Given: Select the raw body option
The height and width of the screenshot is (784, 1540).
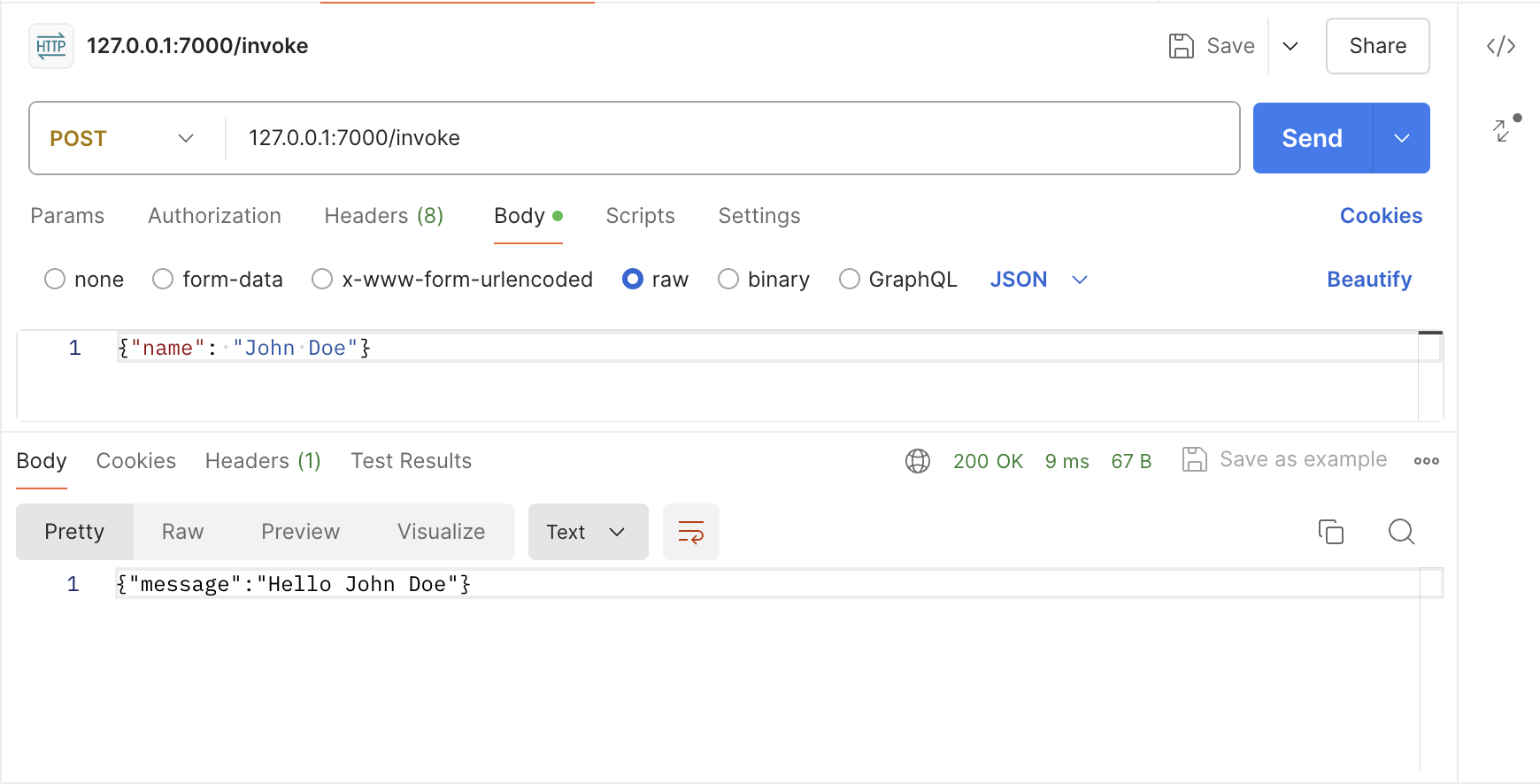Looking at the screenshot, I should [633, 280].
